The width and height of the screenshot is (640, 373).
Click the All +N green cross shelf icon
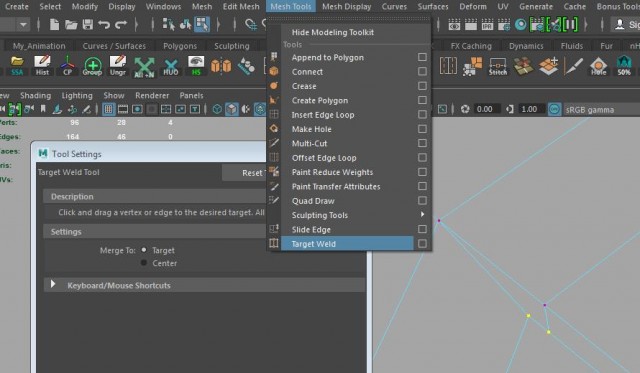coord(144,67)
